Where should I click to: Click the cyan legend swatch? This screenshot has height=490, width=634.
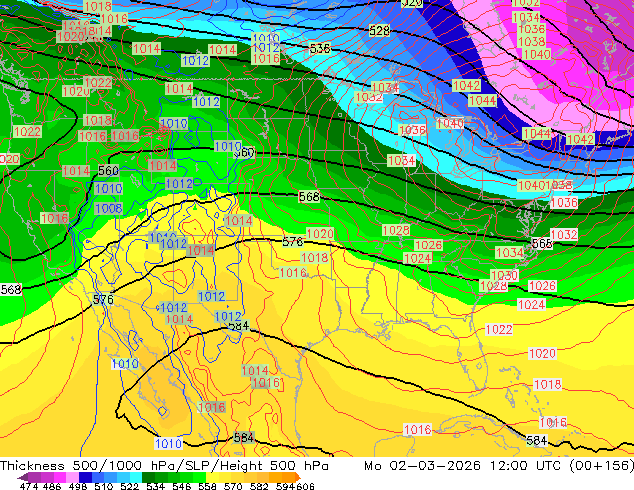point(136,477)
